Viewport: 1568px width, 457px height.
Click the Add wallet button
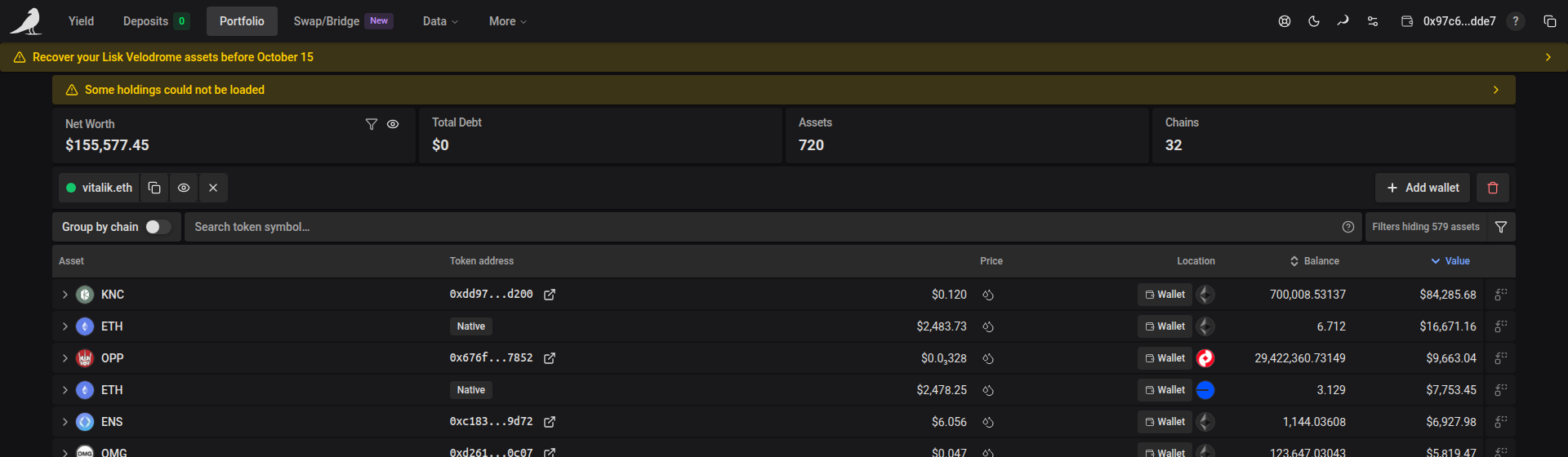1423,188
